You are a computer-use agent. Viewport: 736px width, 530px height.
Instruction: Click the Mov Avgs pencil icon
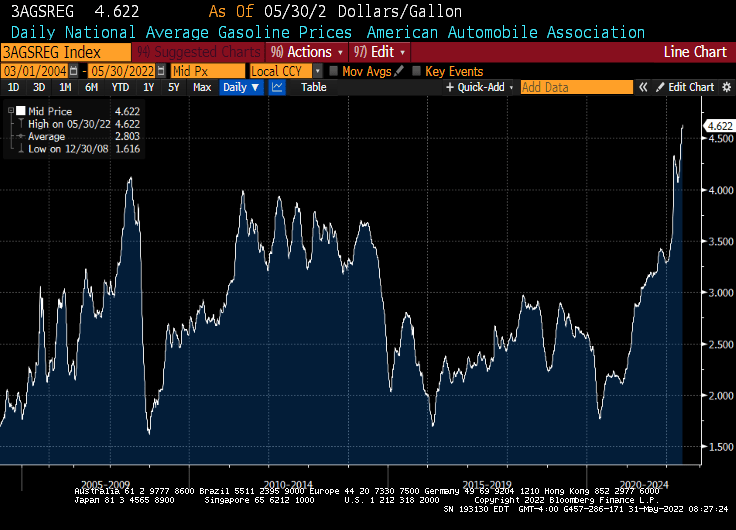[400, 71]
